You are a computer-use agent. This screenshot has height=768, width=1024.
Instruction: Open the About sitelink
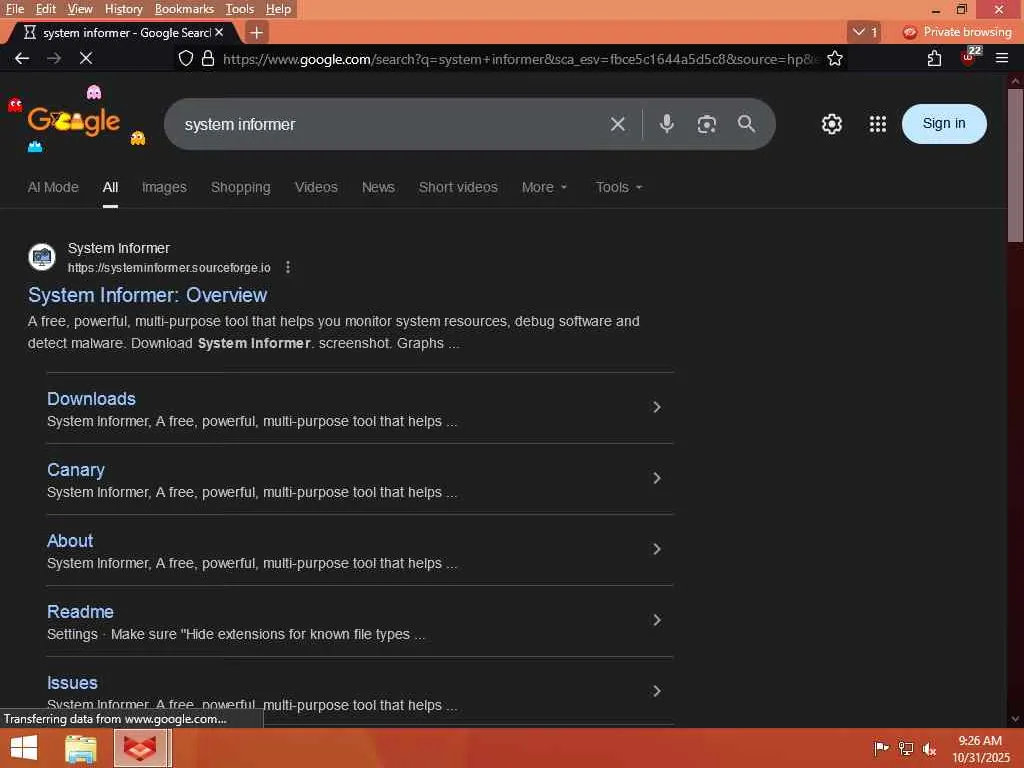pyautogui.click(x=70, y=541)
